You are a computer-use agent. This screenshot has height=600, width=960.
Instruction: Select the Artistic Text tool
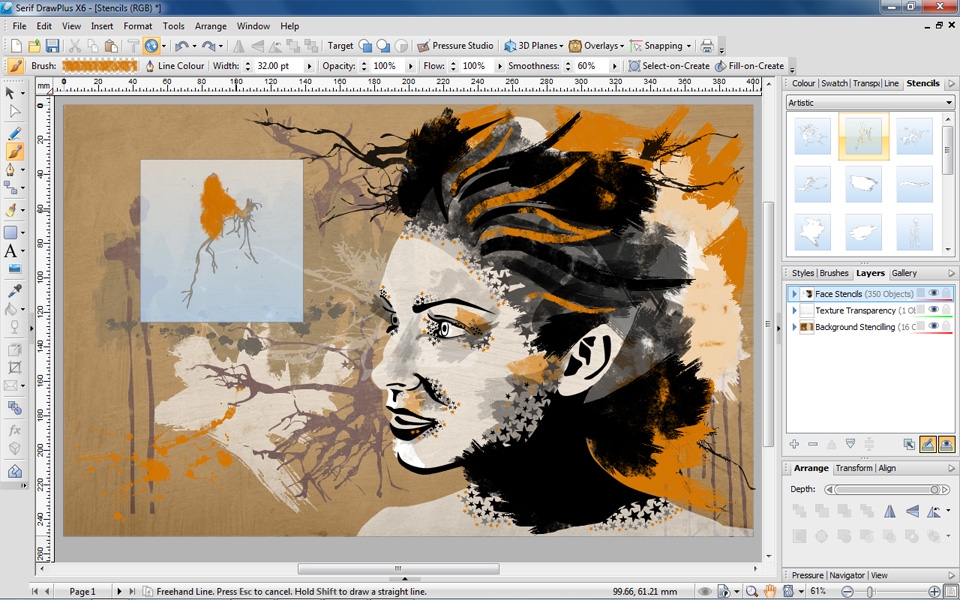click(11, 250)
